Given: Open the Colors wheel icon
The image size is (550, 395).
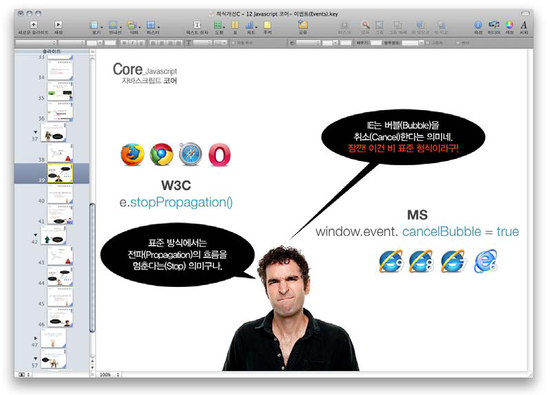Looking at the screenshot, I should (509, 25).
